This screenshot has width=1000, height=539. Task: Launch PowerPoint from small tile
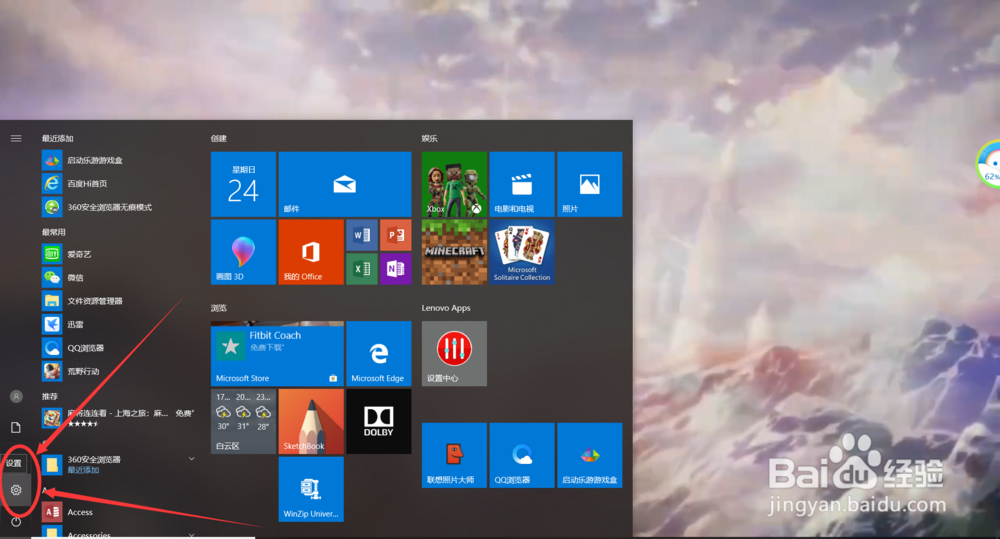pyautogui.click(x=395, y=235)
